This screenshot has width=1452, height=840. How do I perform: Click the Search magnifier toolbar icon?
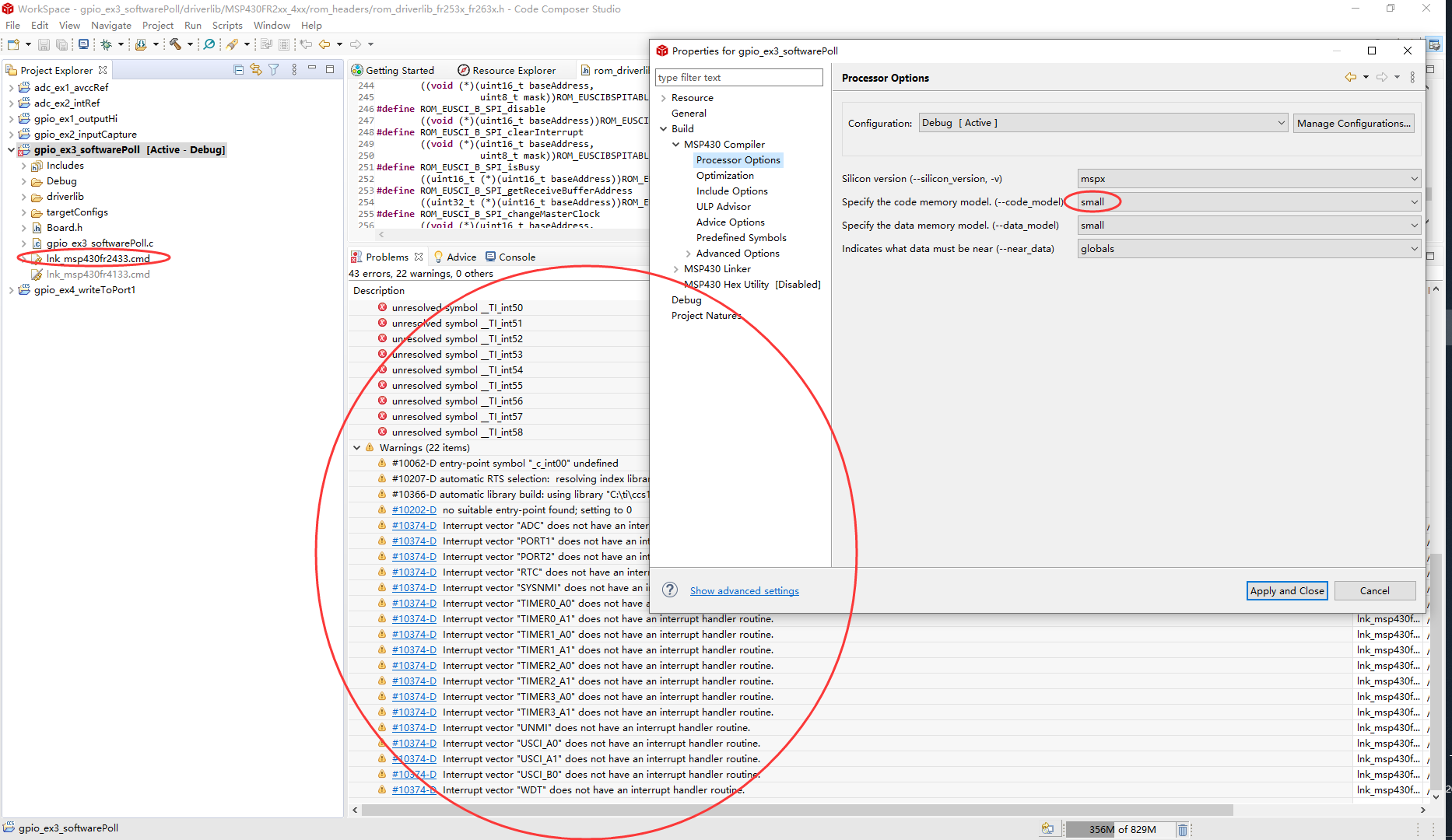[209, 44]
